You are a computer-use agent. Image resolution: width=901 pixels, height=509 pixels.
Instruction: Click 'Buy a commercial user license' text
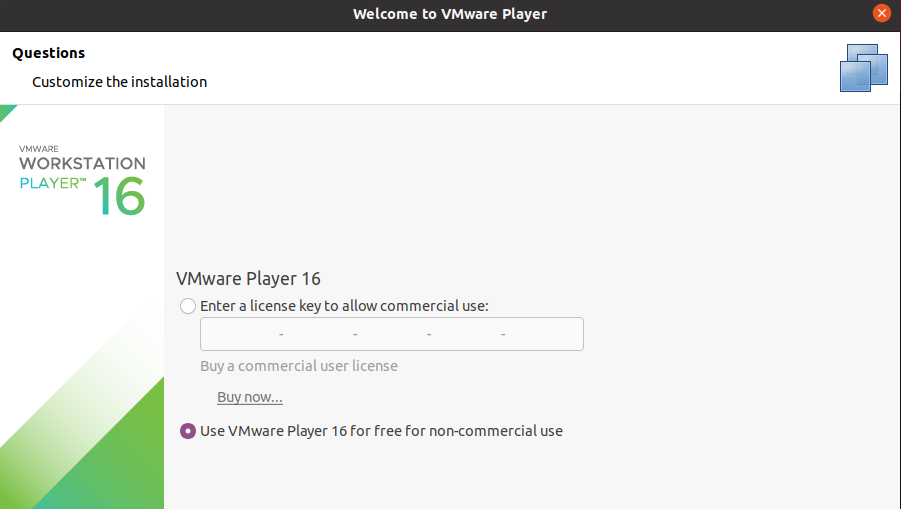tap(299, 366)
